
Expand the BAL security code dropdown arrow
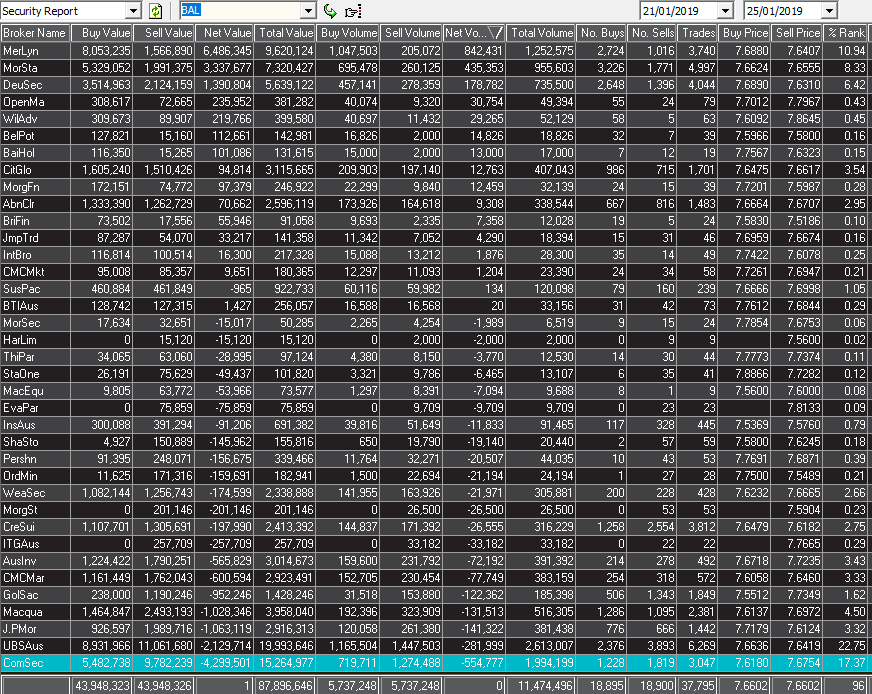click(309, 11)
